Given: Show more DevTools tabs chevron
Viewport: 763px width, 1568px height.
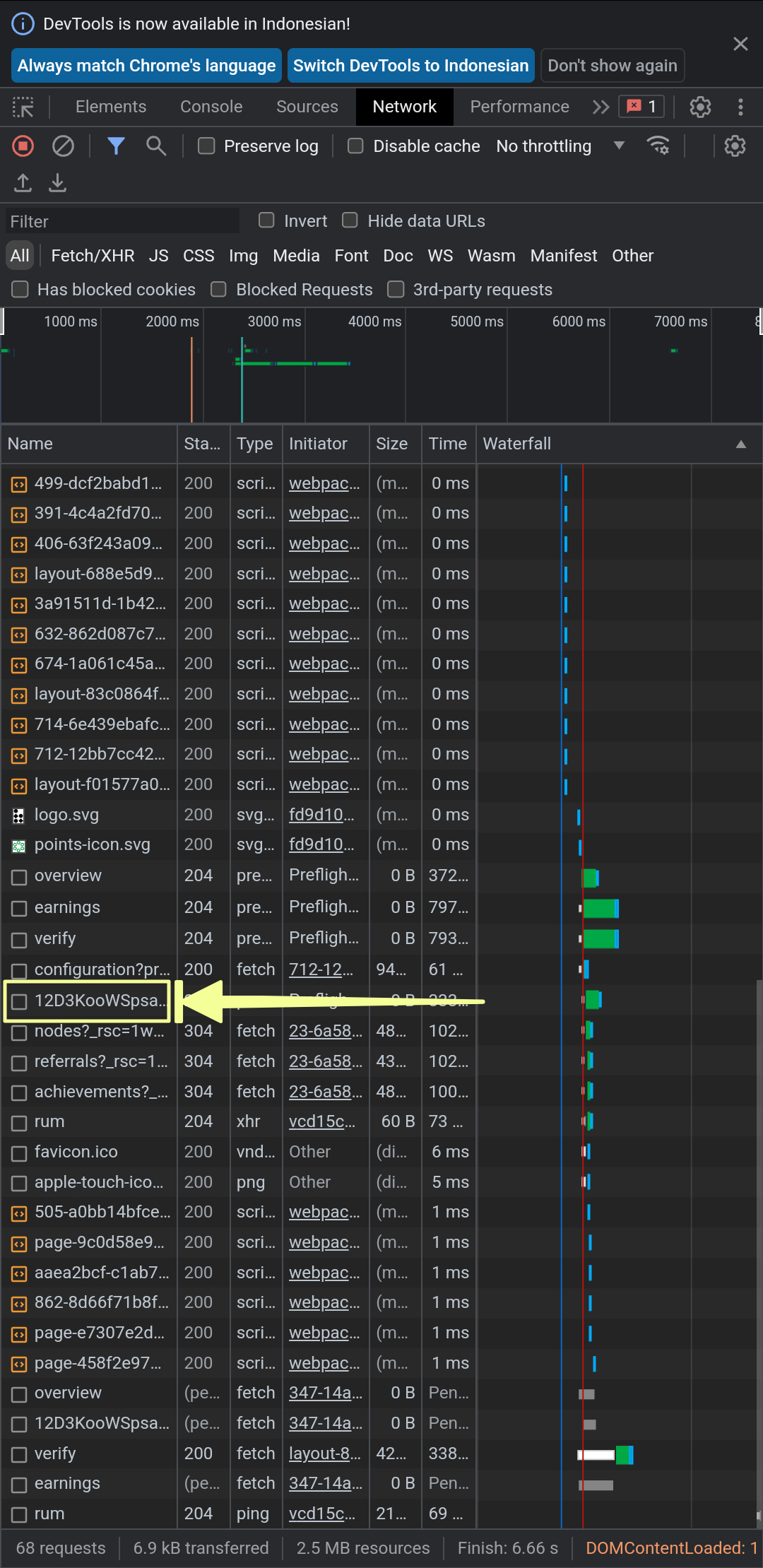Looking at the screenshot, I should pos(601,107).
